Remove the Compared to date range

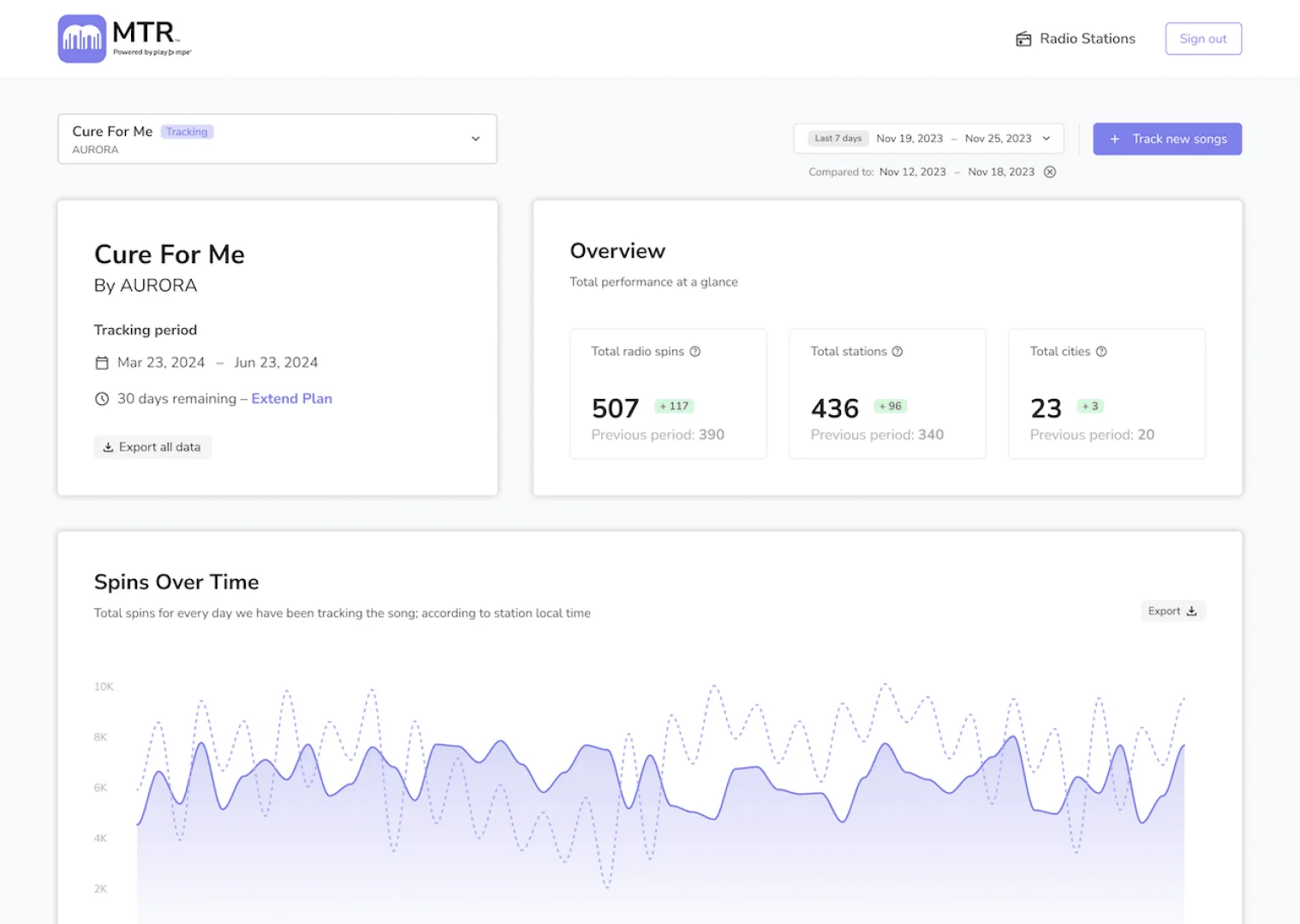point(1050,172)
